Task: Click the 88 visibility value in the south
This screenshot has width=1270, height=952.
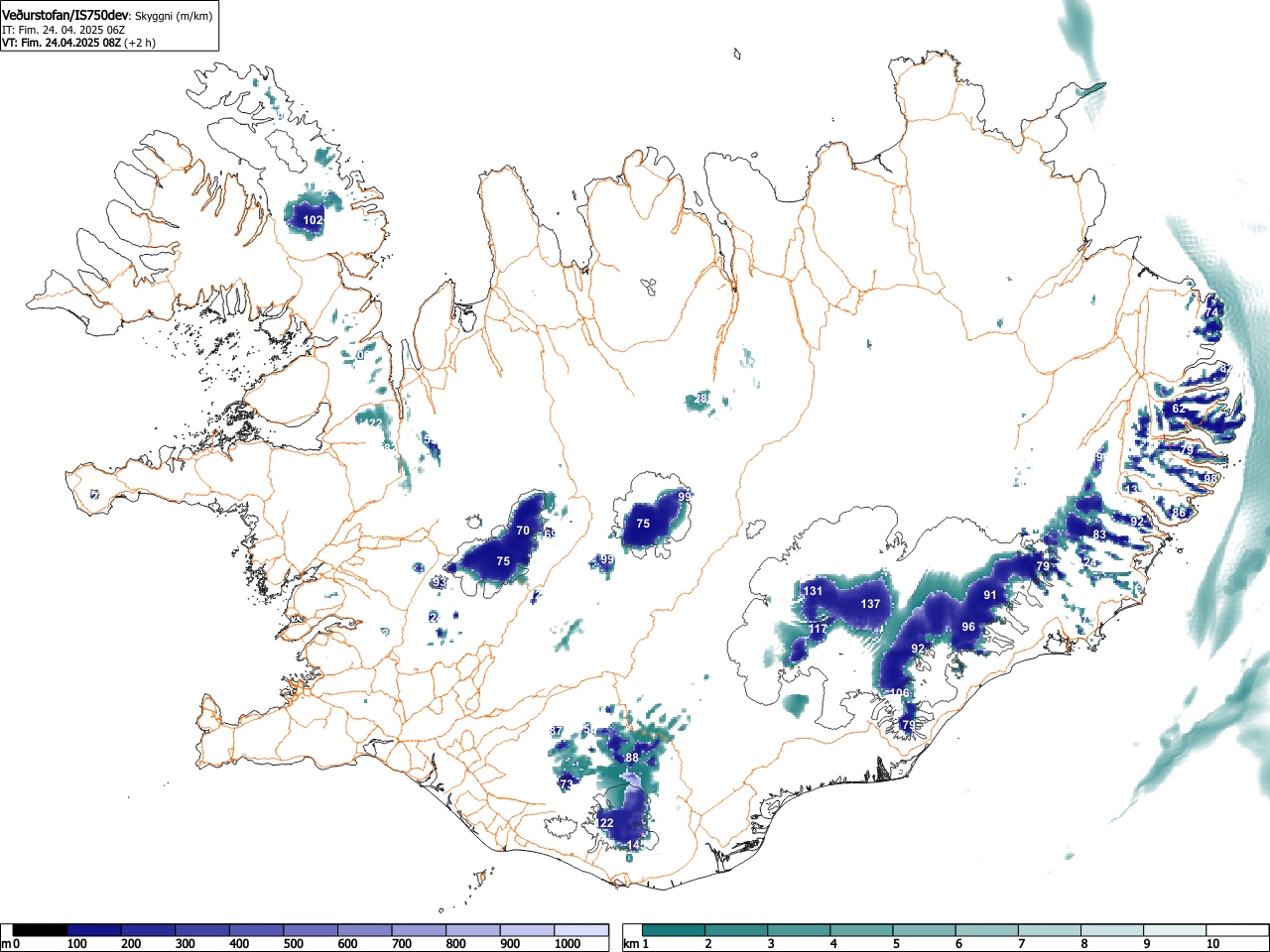Action: tap(632, 759)
